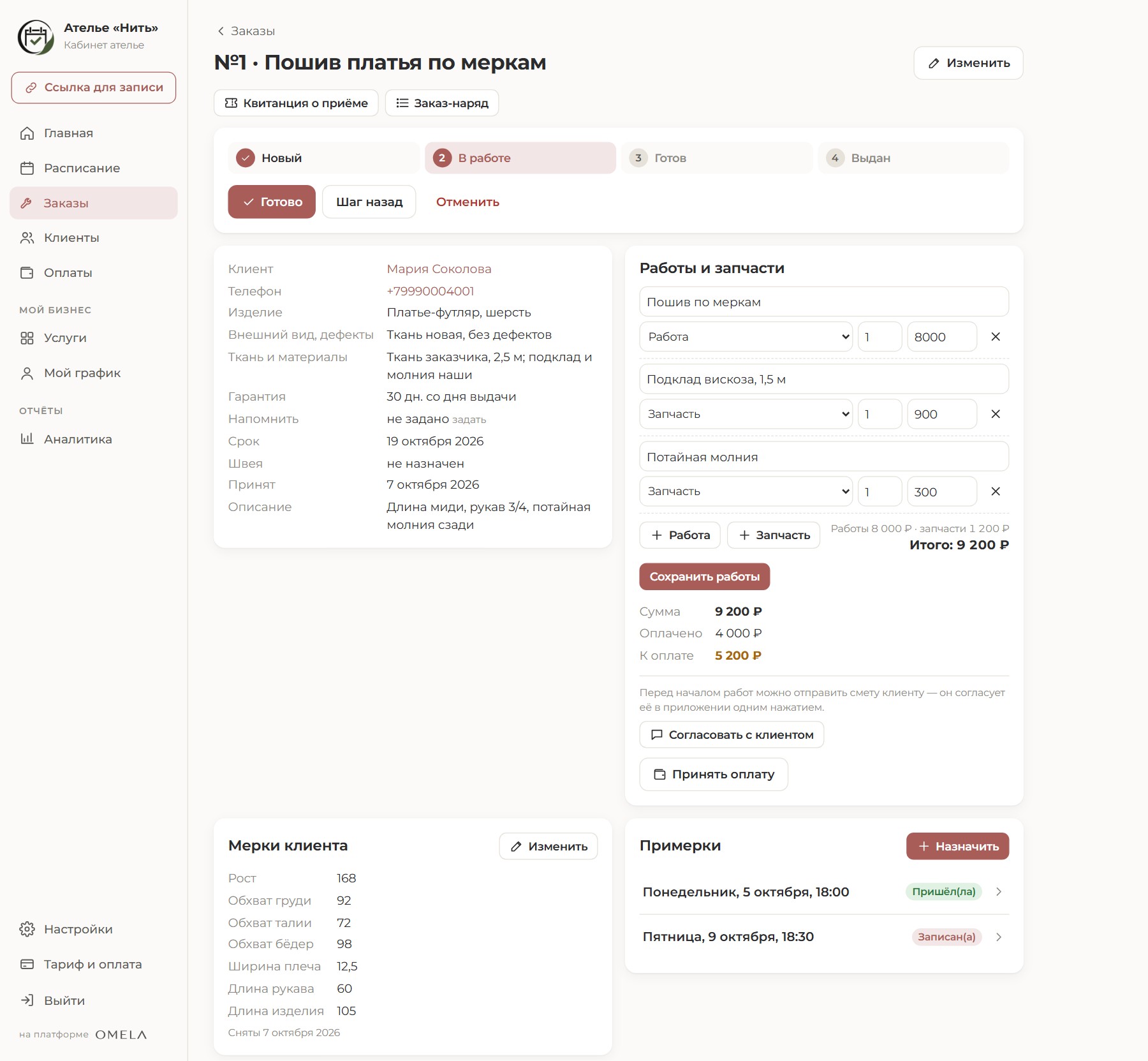Click Сохранить работы button

tap(705, 577)
